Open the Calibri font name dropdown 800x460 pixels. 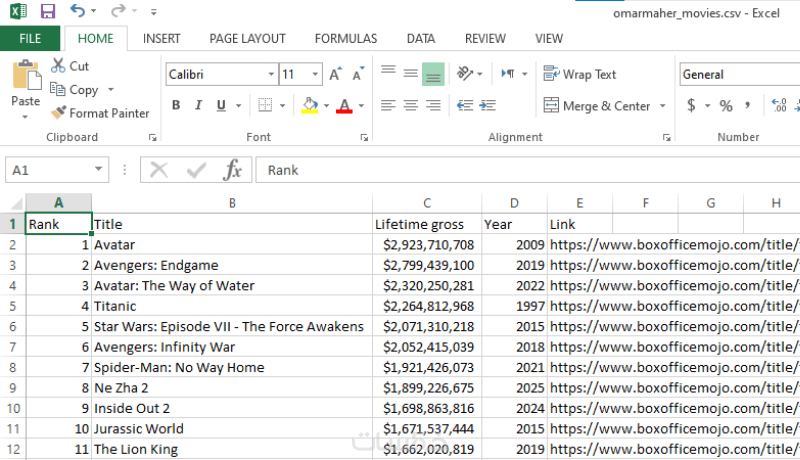[271, 74]
